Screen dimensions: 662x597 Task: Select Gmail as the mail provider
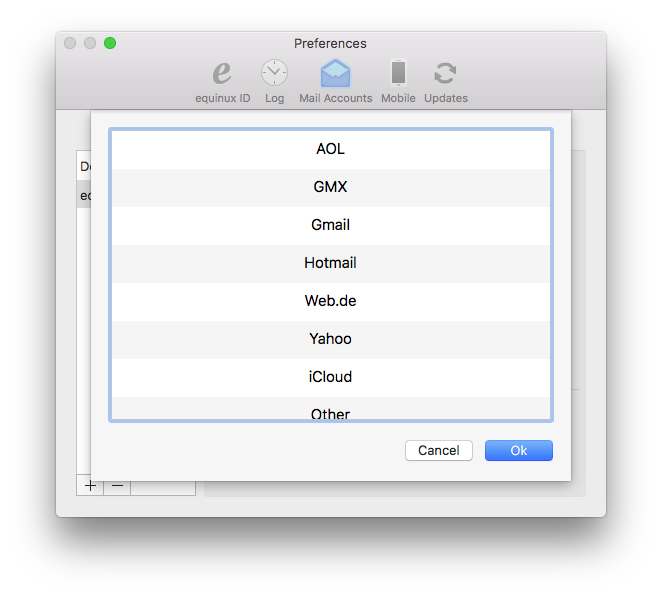coord(331,225)
